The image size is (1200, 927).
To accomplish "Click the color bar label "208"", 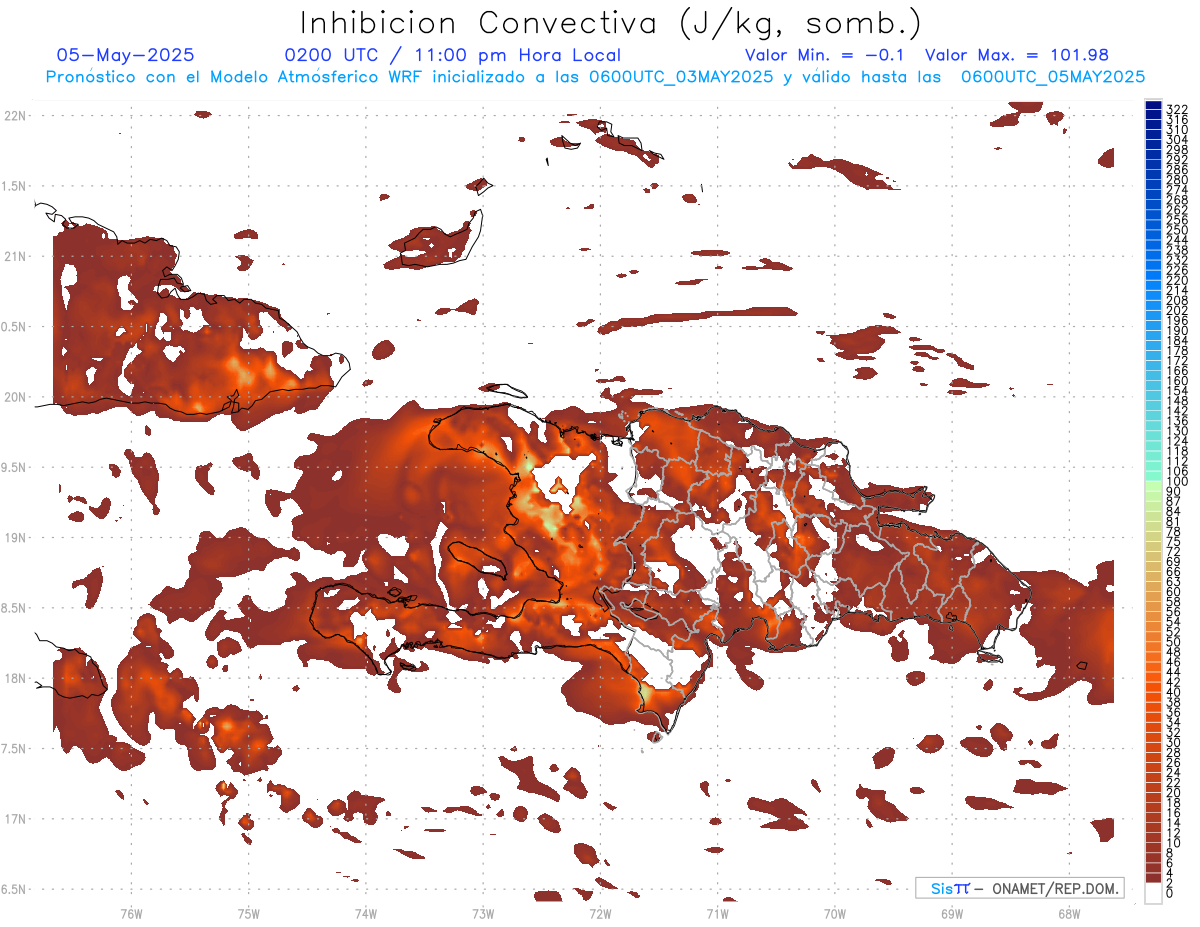I will 1177,300.
